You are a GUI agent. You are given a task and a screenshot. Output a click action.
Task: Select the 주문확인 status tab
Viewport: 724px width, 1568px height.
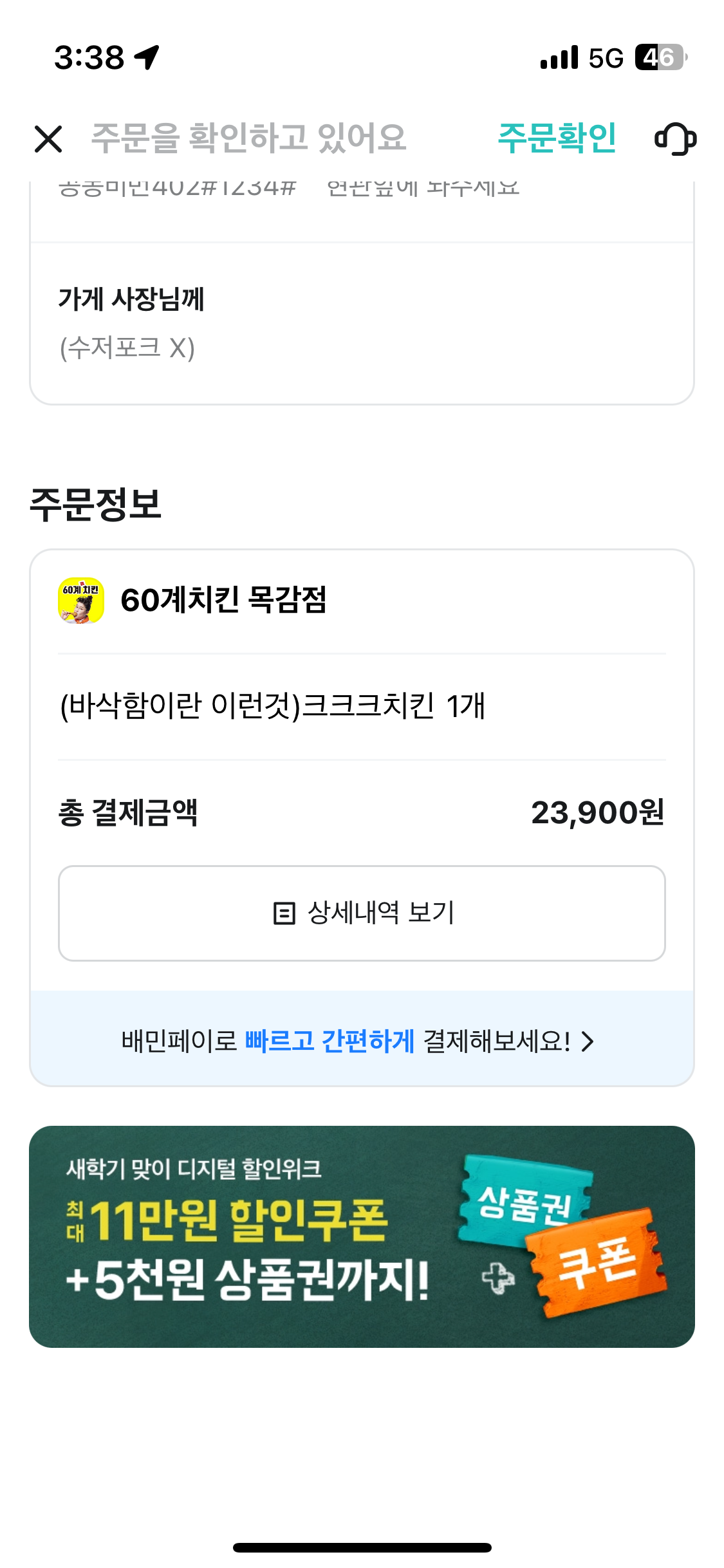557,138
